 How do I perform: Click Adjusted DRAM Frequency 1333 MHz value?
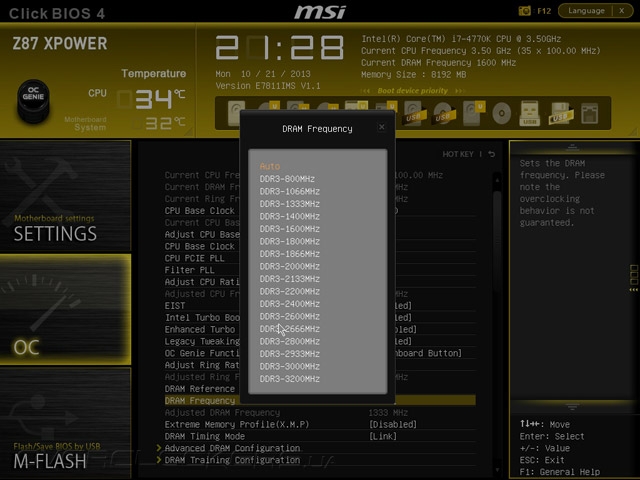(388, 413)
